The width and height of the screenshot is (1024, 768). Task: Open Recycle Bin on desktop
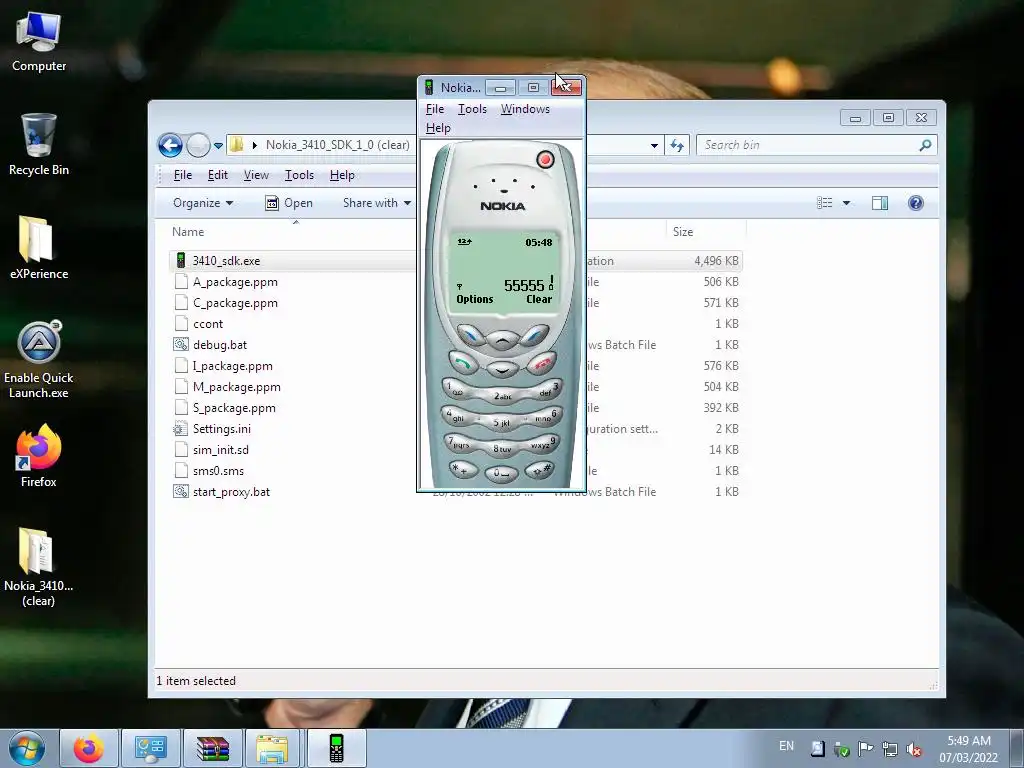39,144
